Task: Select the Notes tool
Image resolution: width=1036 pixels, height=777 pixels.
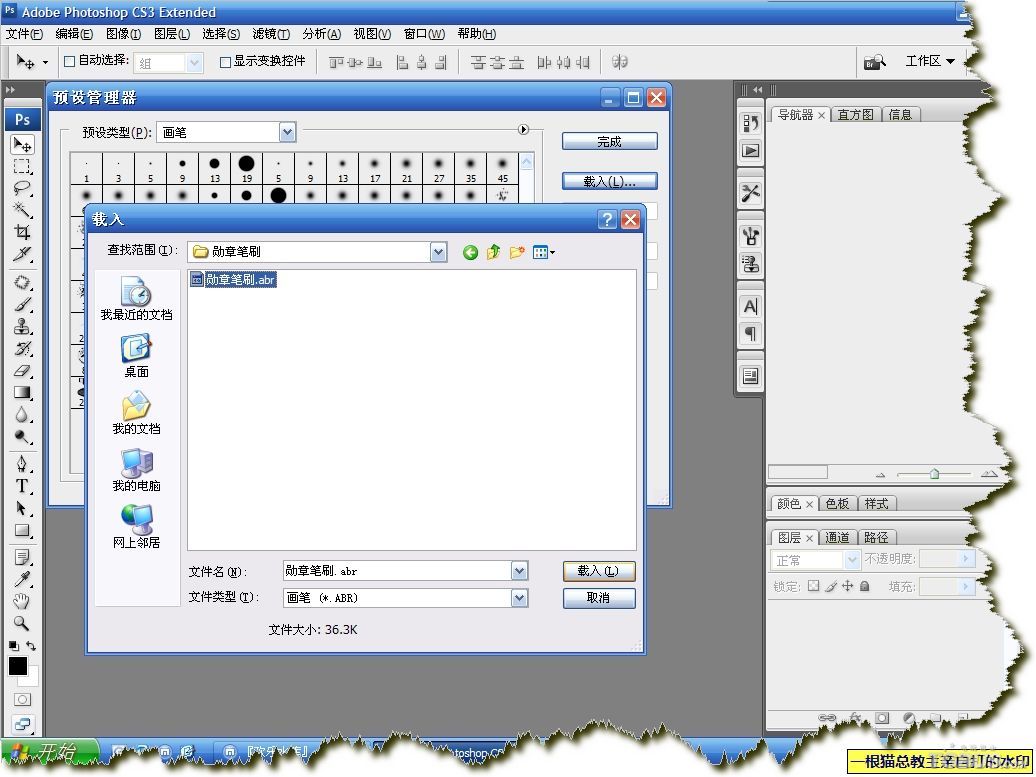Action: (x=22, y=557)
